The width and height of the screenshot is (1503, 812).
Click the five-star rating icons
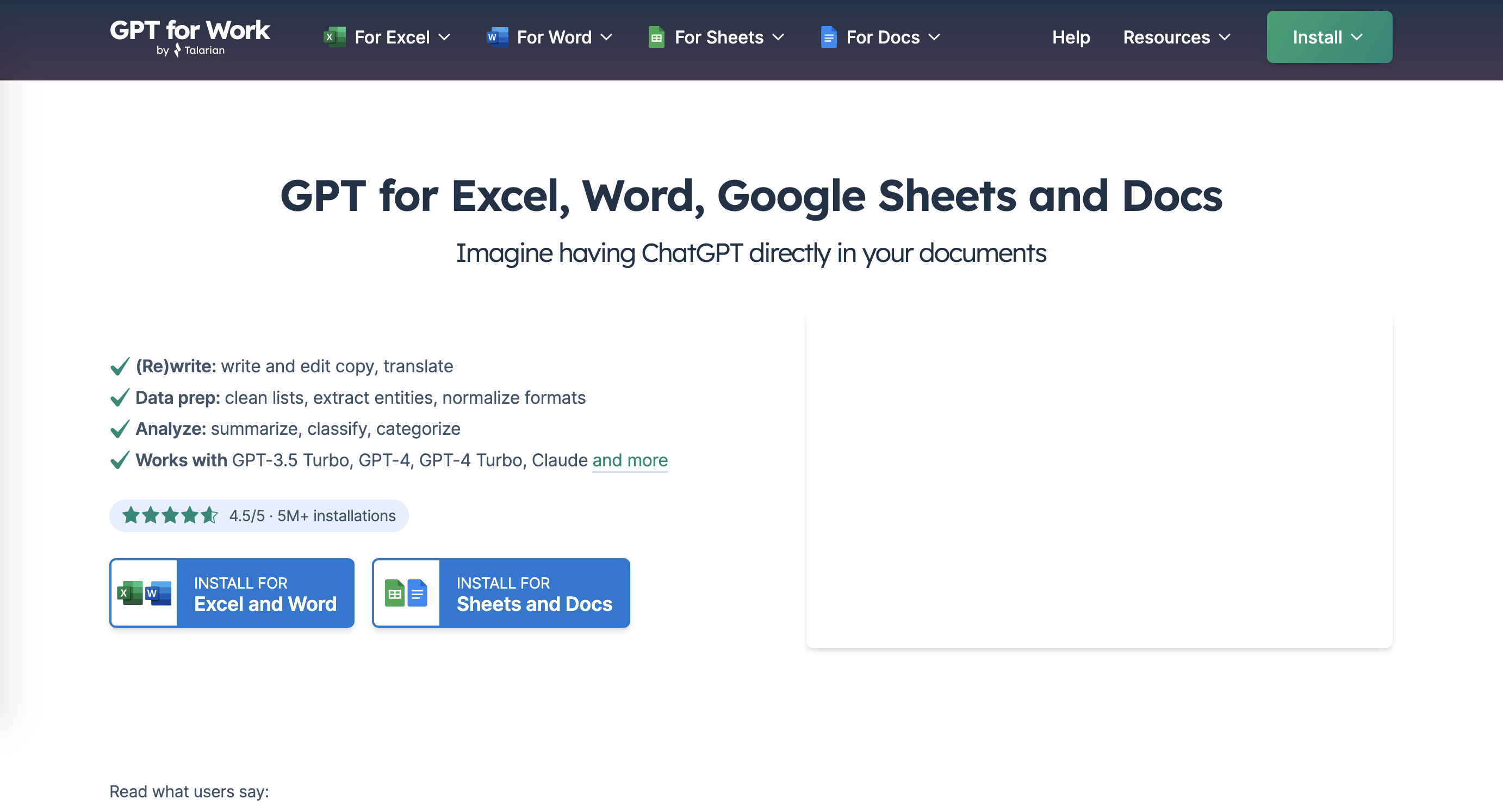pyautogui.click(x=170, y=516)
